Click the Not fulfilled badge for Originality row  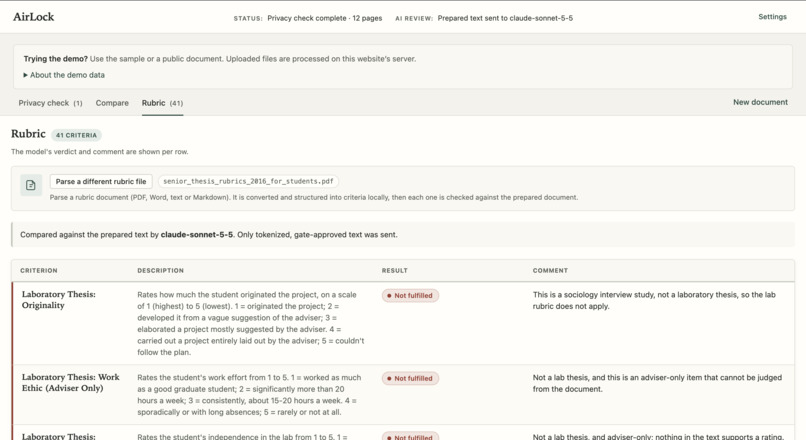coord(410,296)
